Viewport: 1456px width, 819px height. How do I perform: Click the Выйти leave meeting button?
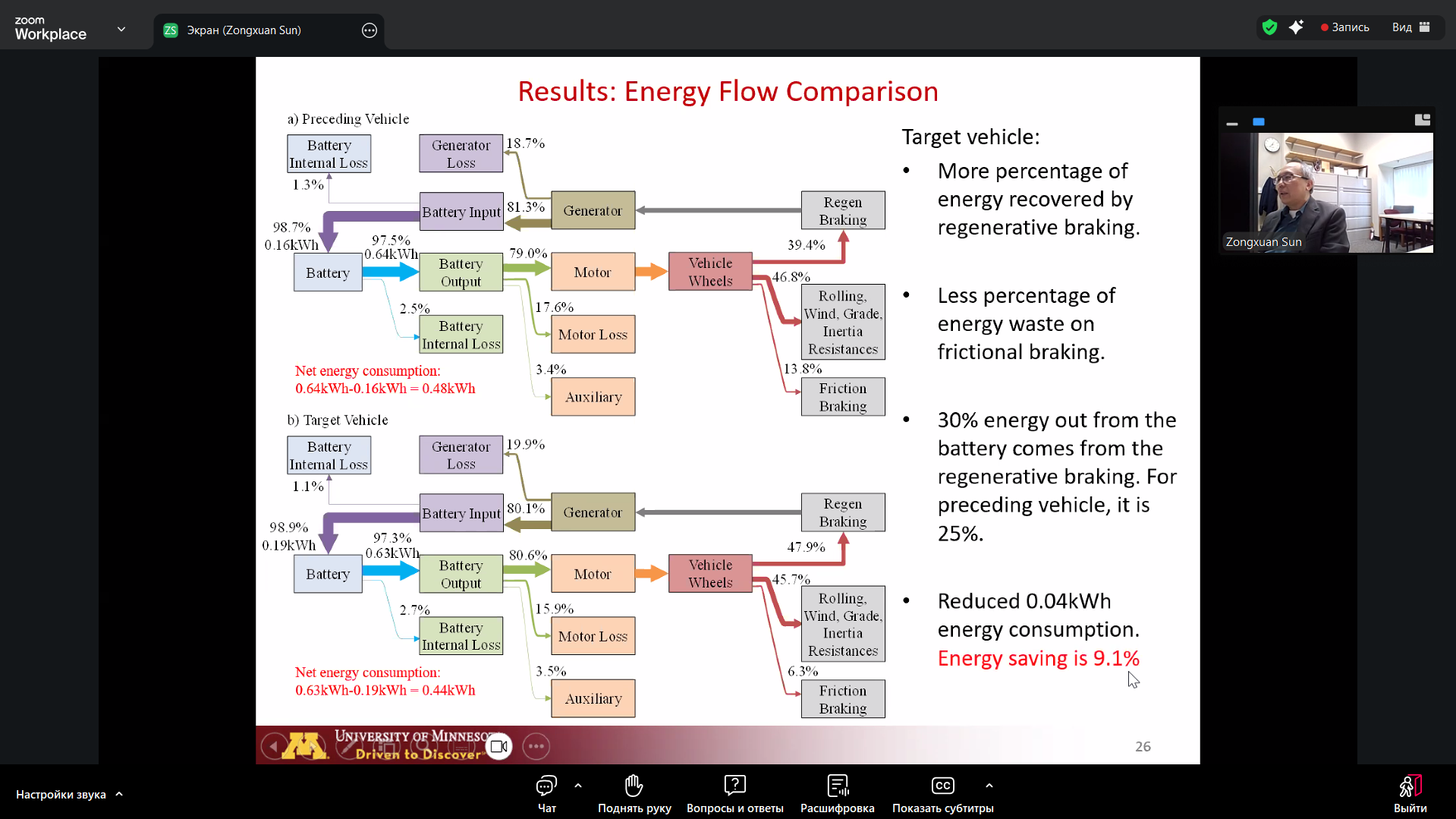pyautogui.click(x=1410, y=793)
